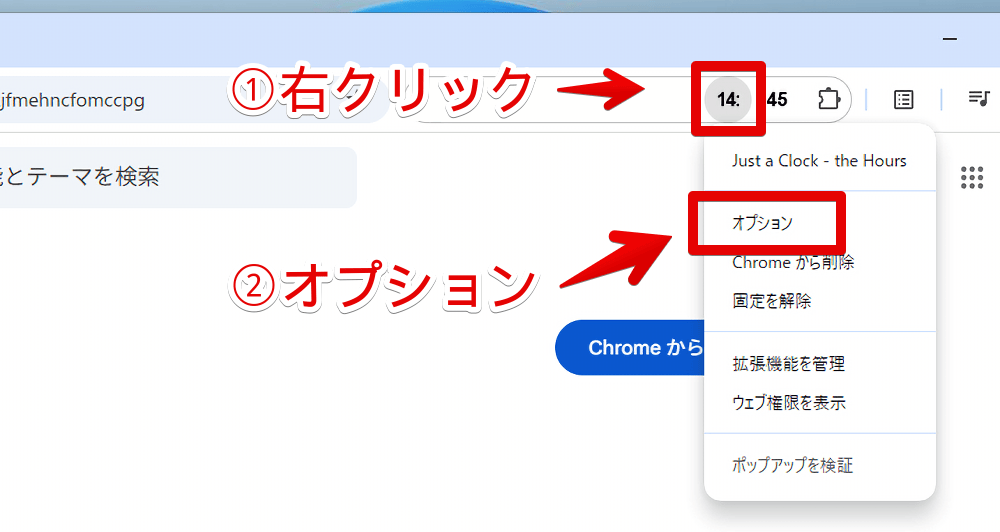This screenshot has width=1000, height=532.
Task: Minimize the Chrome window
Action: 949,39
